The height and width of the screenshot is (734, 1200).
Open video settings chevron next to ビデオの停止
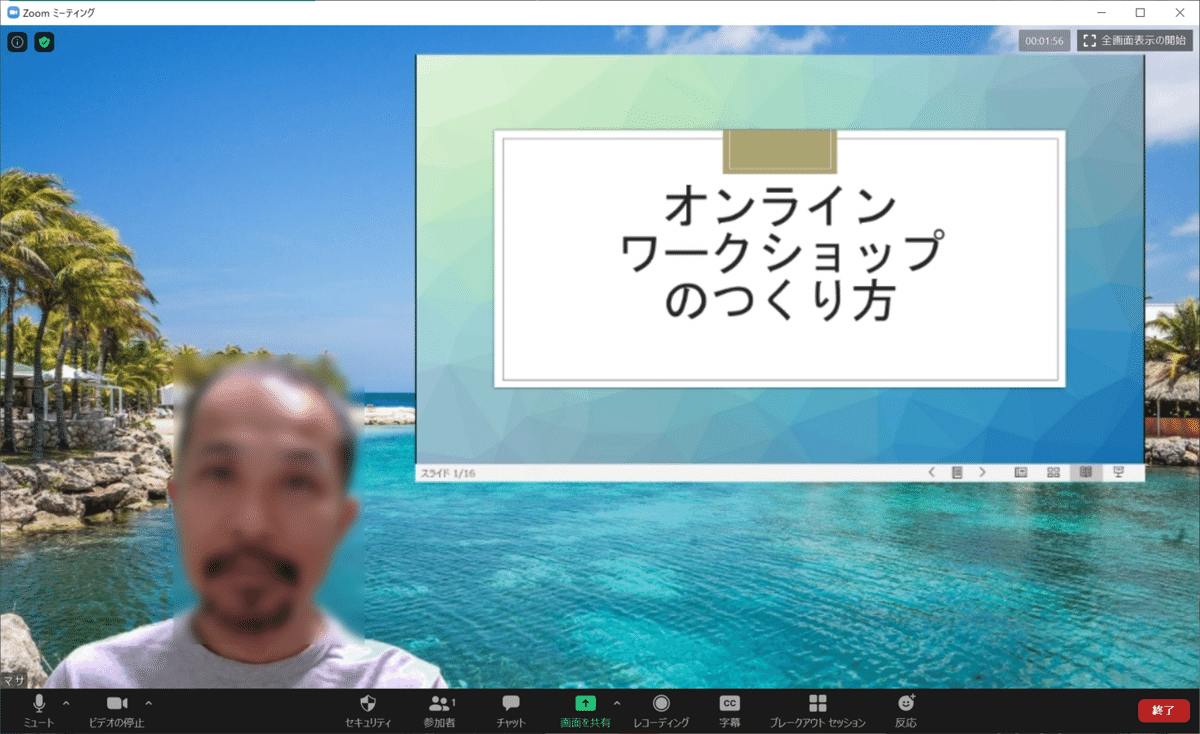[146, 703]
